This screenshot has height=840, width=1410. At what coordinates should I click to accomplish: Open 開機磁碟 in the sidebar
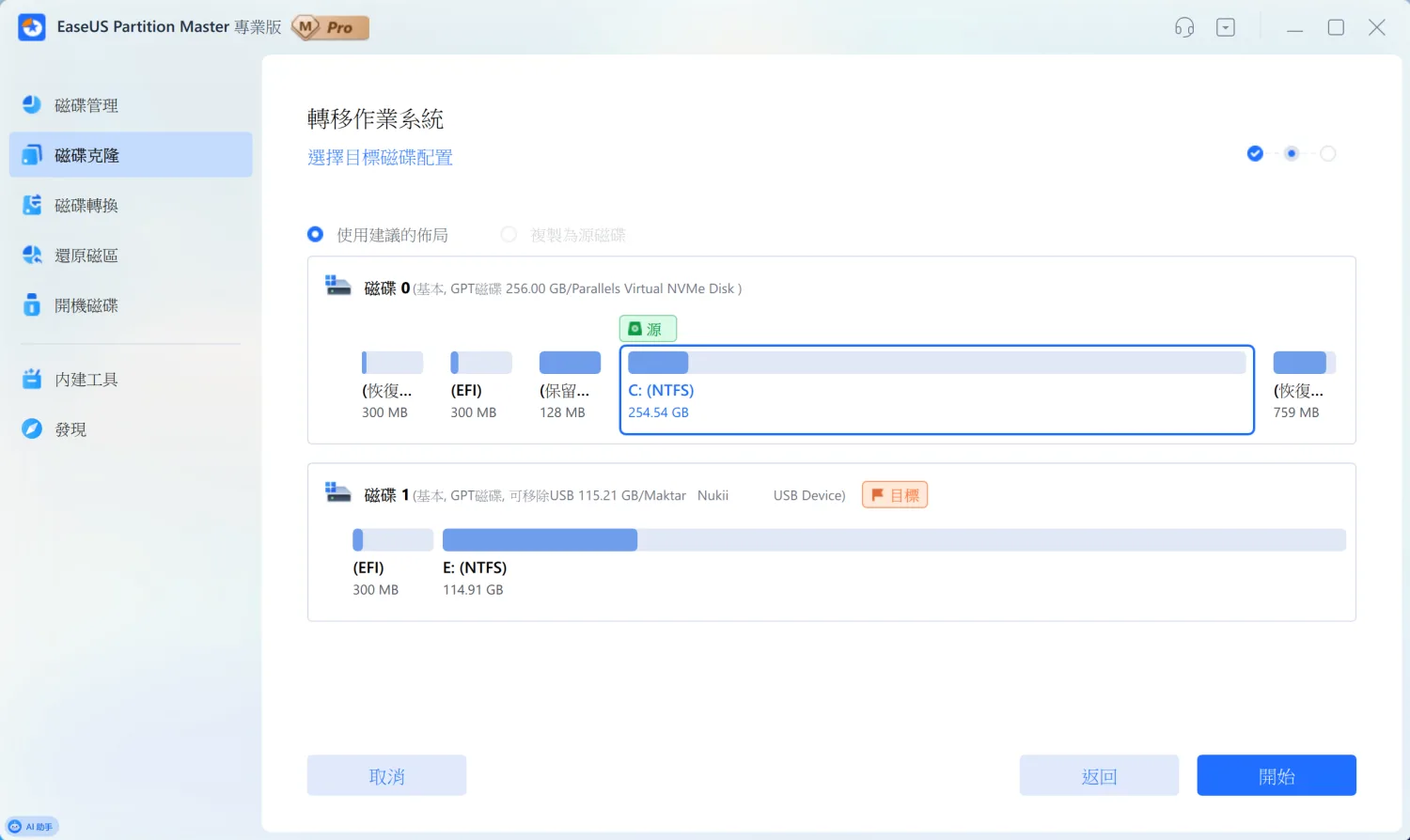131,305
